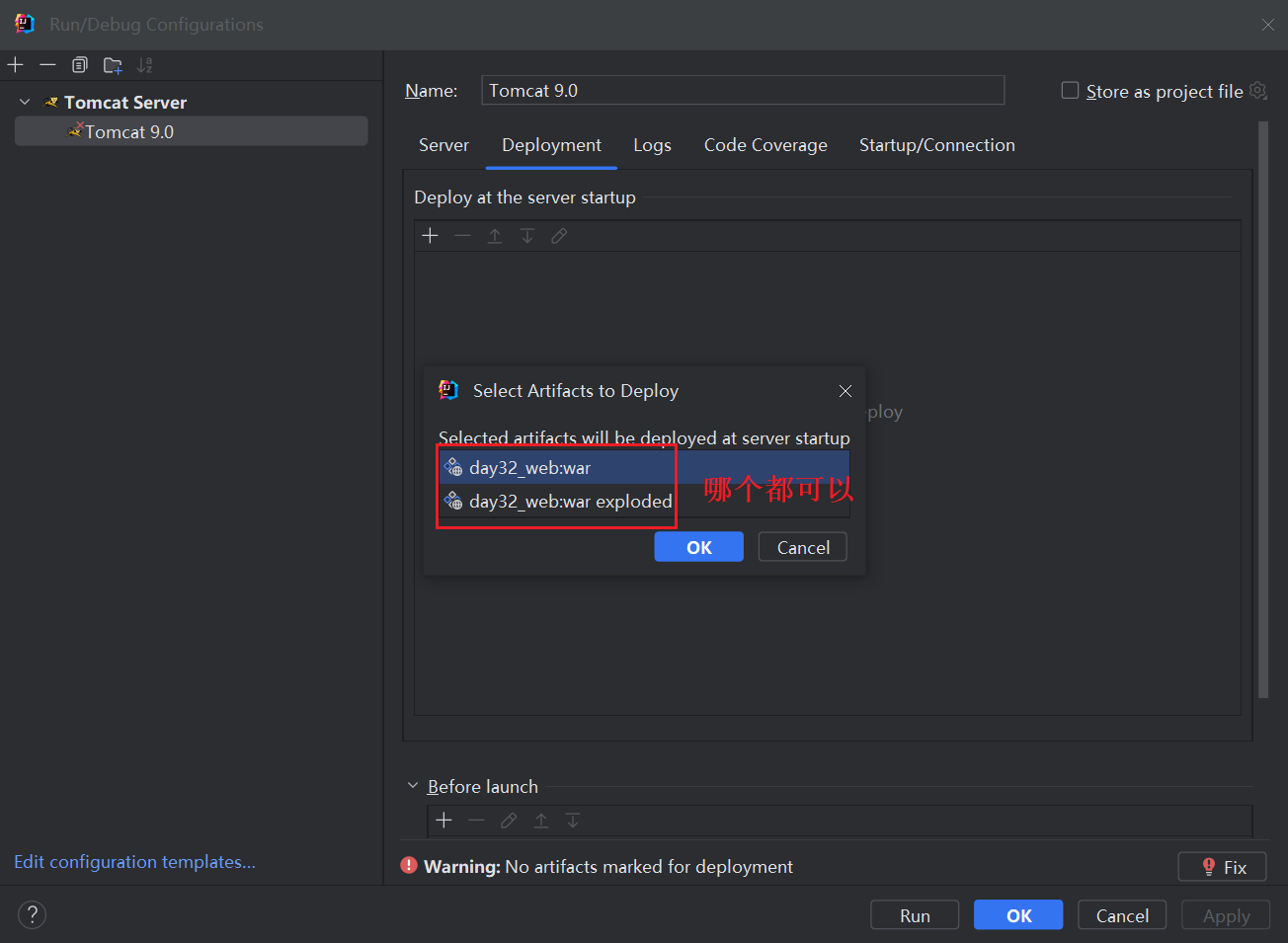
Task: Add new configuration with plus icon
Action: [16, 65]
